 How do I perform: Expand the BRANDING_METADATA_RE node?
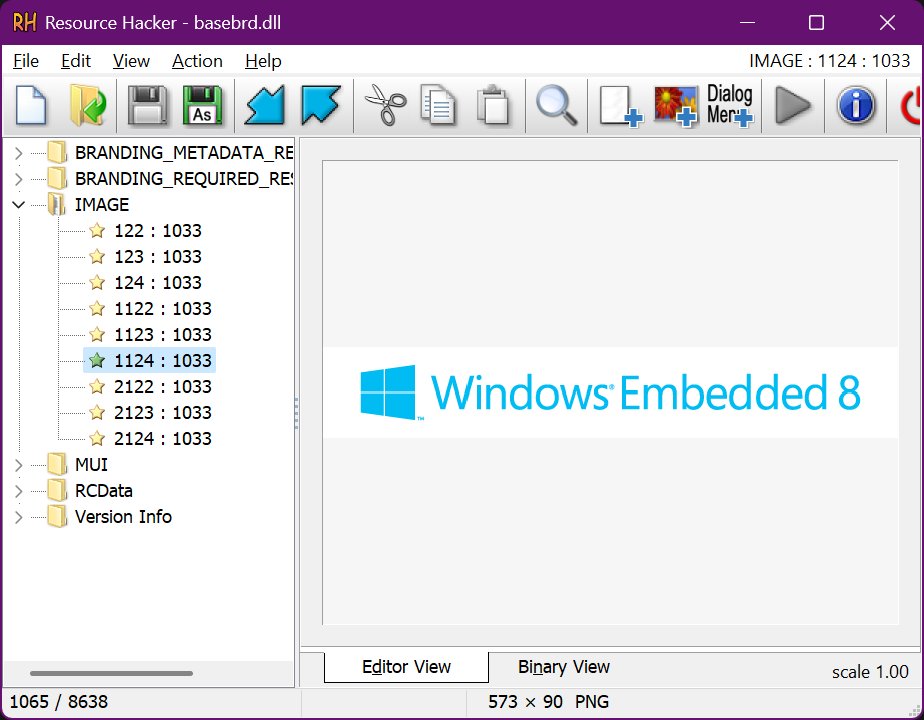click(18, 153)
